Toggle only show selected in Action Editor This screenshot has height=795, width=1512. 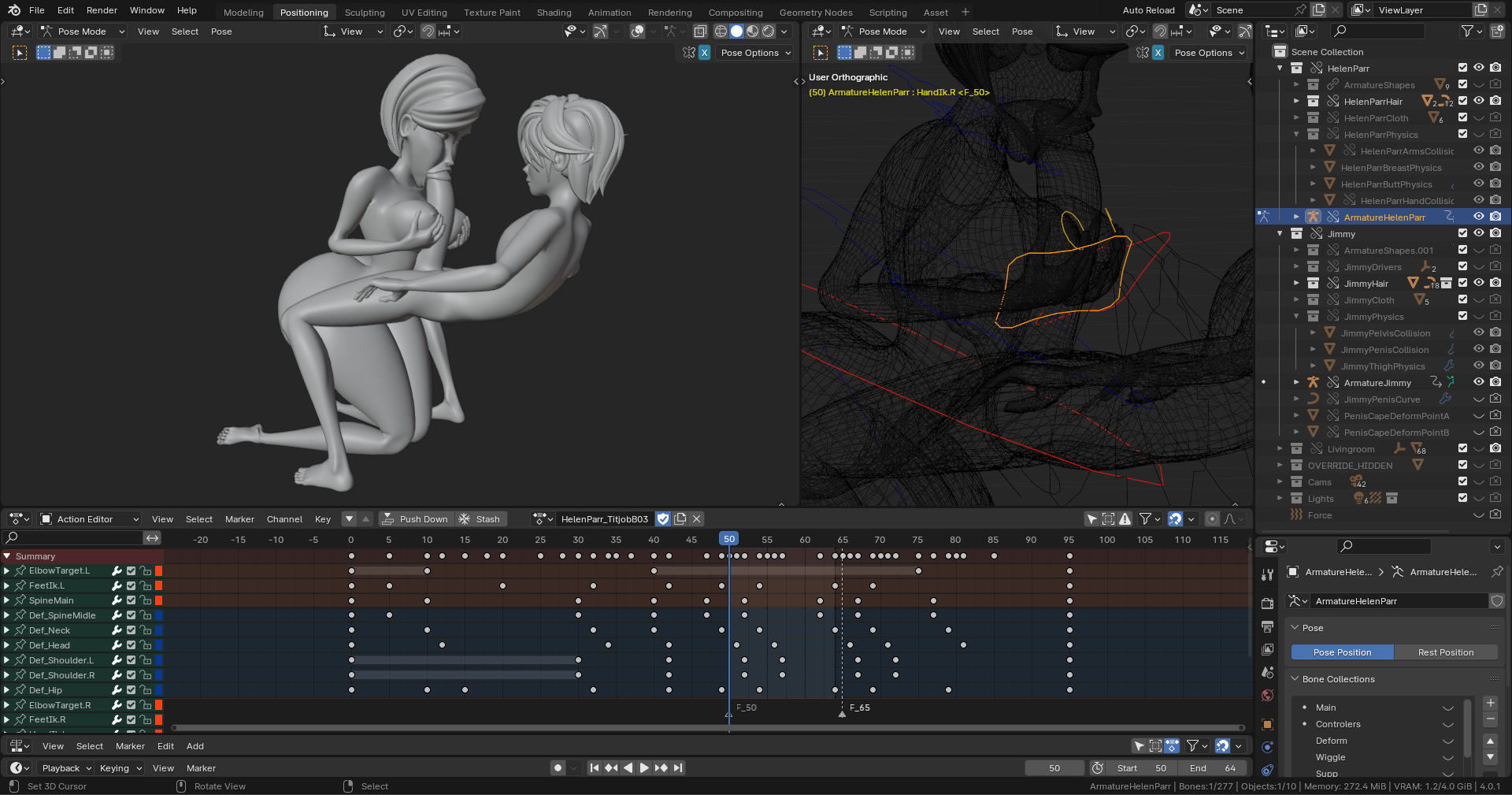[1092, 519]
